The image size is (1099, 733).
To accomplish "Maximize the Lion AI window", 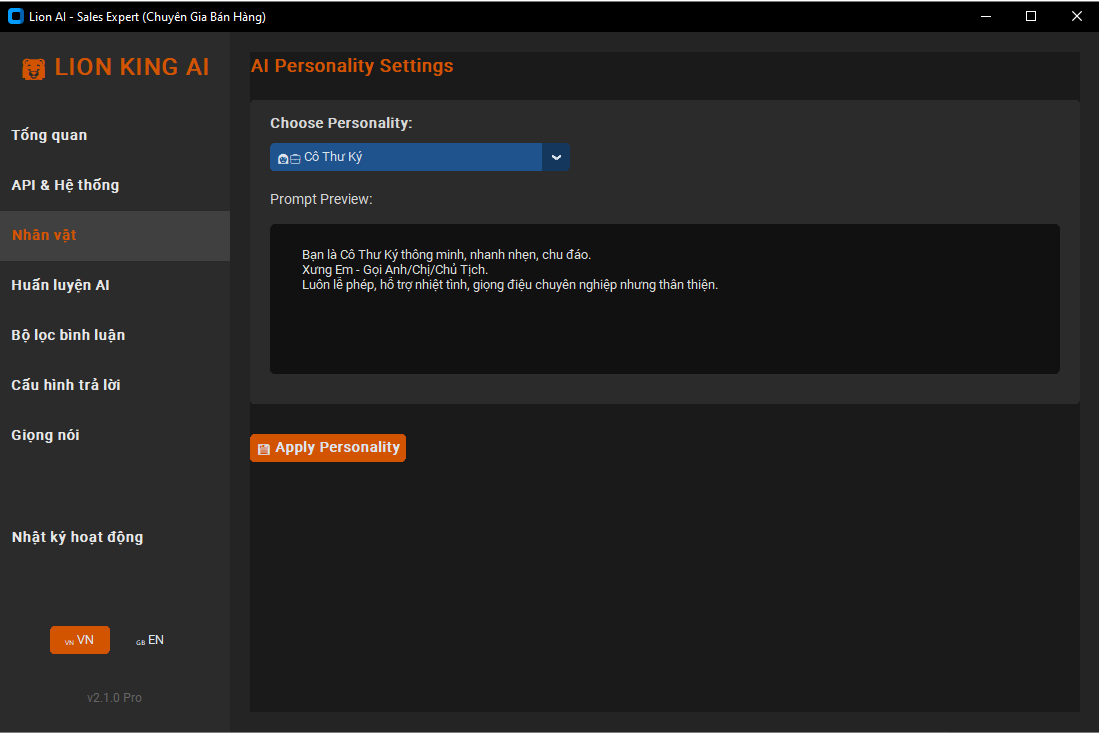I will tap(1031, 16).
